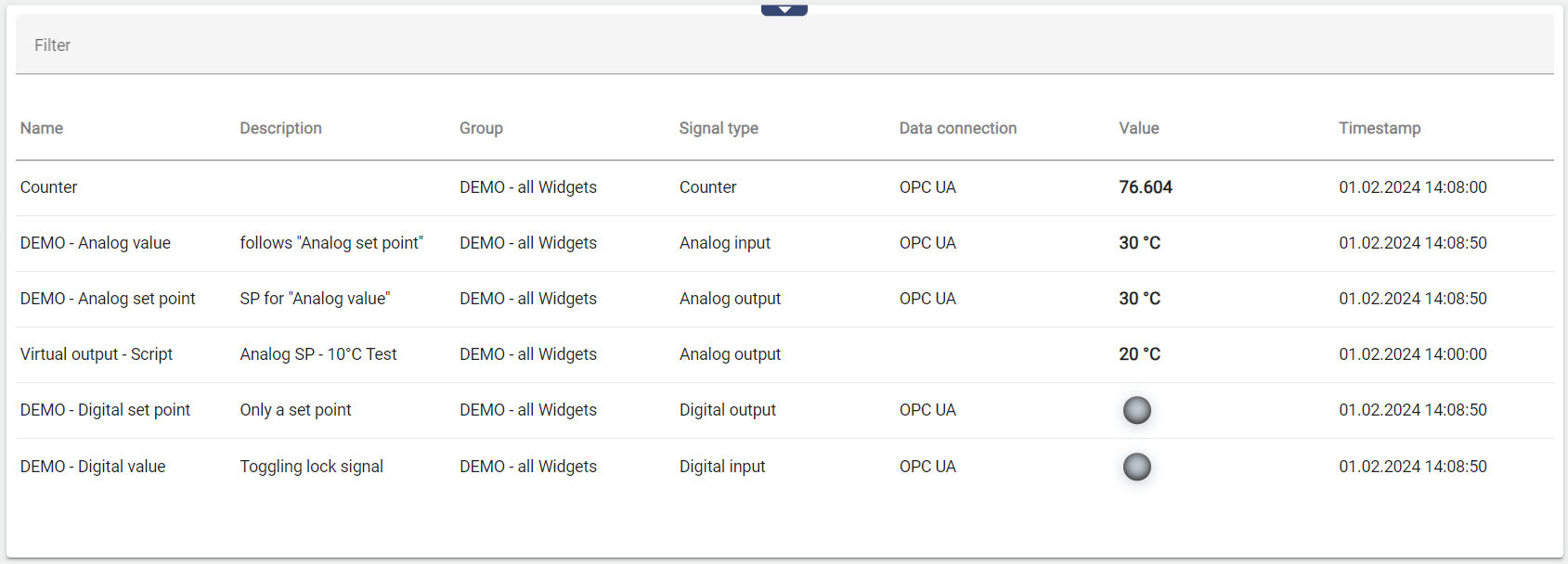Toggle the Digital set point status indicator

point(1136,410)
